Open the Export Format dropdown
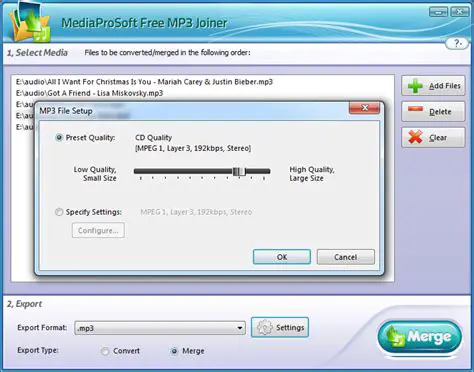Screen dimensions: 474x372 pyautogui.click(x=160, y=328)
